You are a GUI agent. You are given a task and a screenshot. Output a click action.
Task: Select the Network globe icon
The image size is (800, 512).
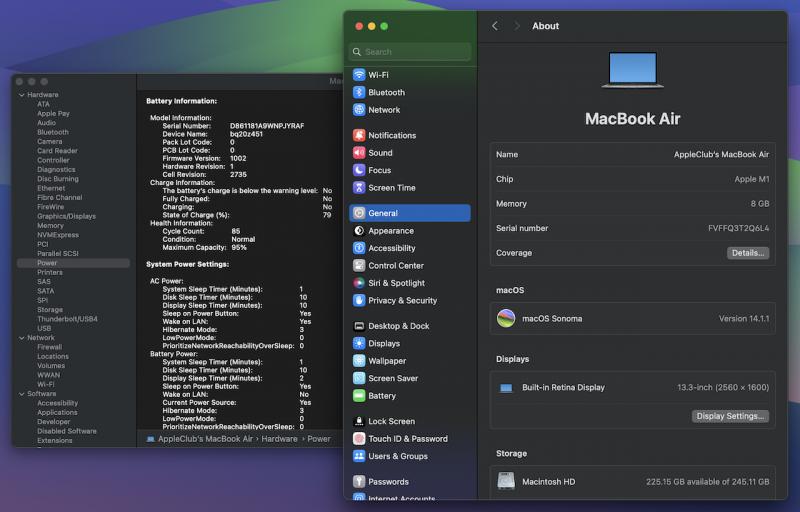(359, 110)
